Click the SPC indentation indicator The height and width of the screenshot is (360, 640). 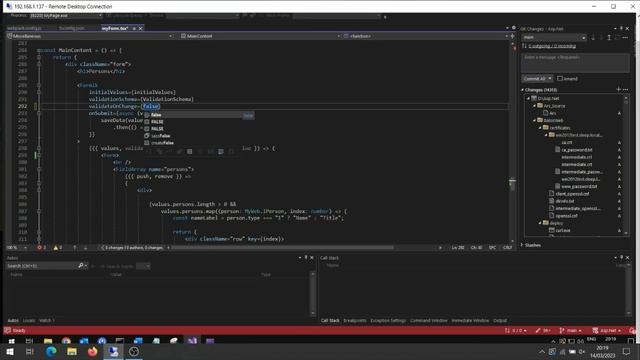(x=492, y=248)
